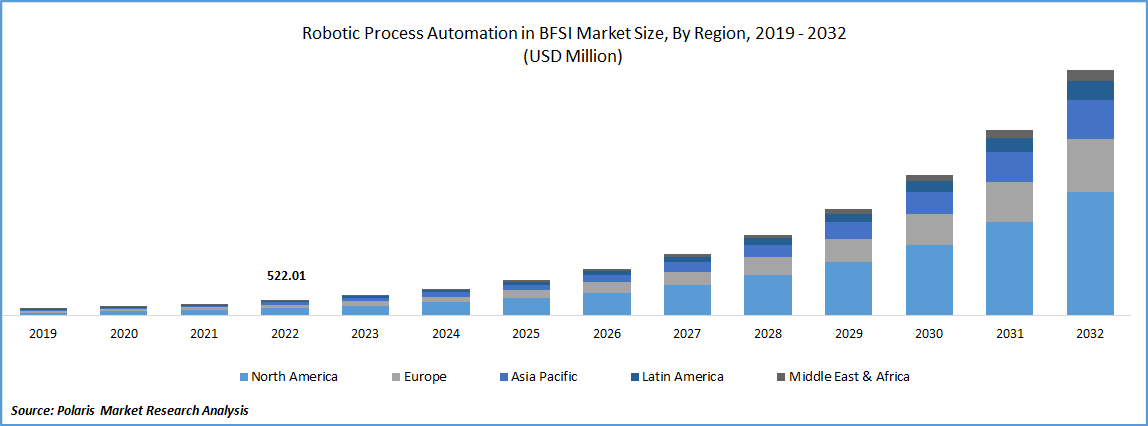Click the 2019 x-axis year label
The width and height of the screenshot is (1148, 426).
[x=43, y=334]
